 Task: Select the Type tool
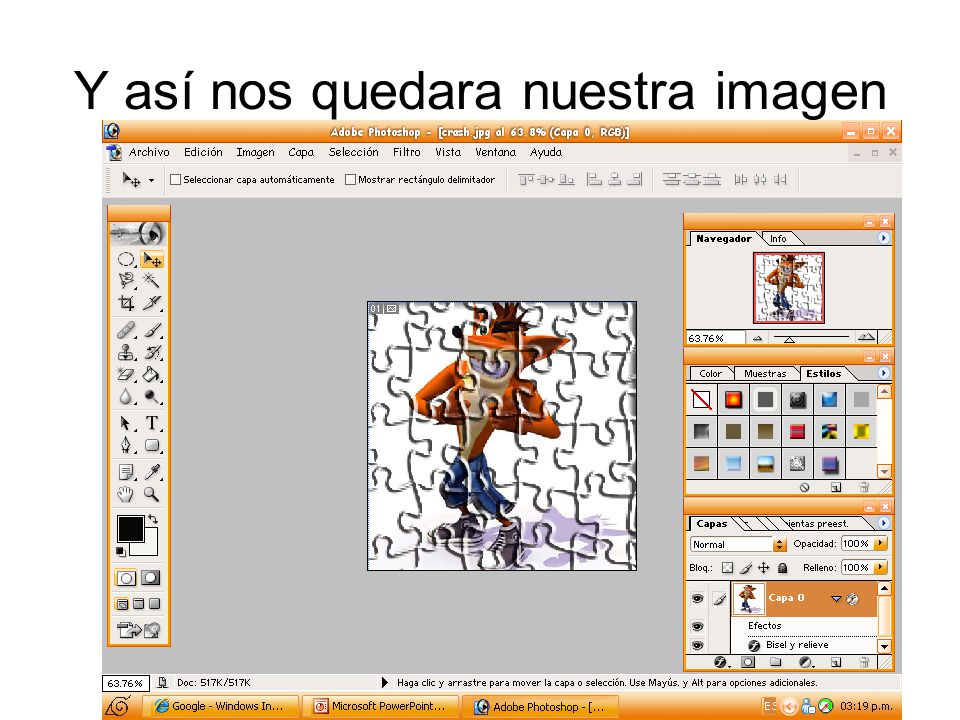coord(151,423)
